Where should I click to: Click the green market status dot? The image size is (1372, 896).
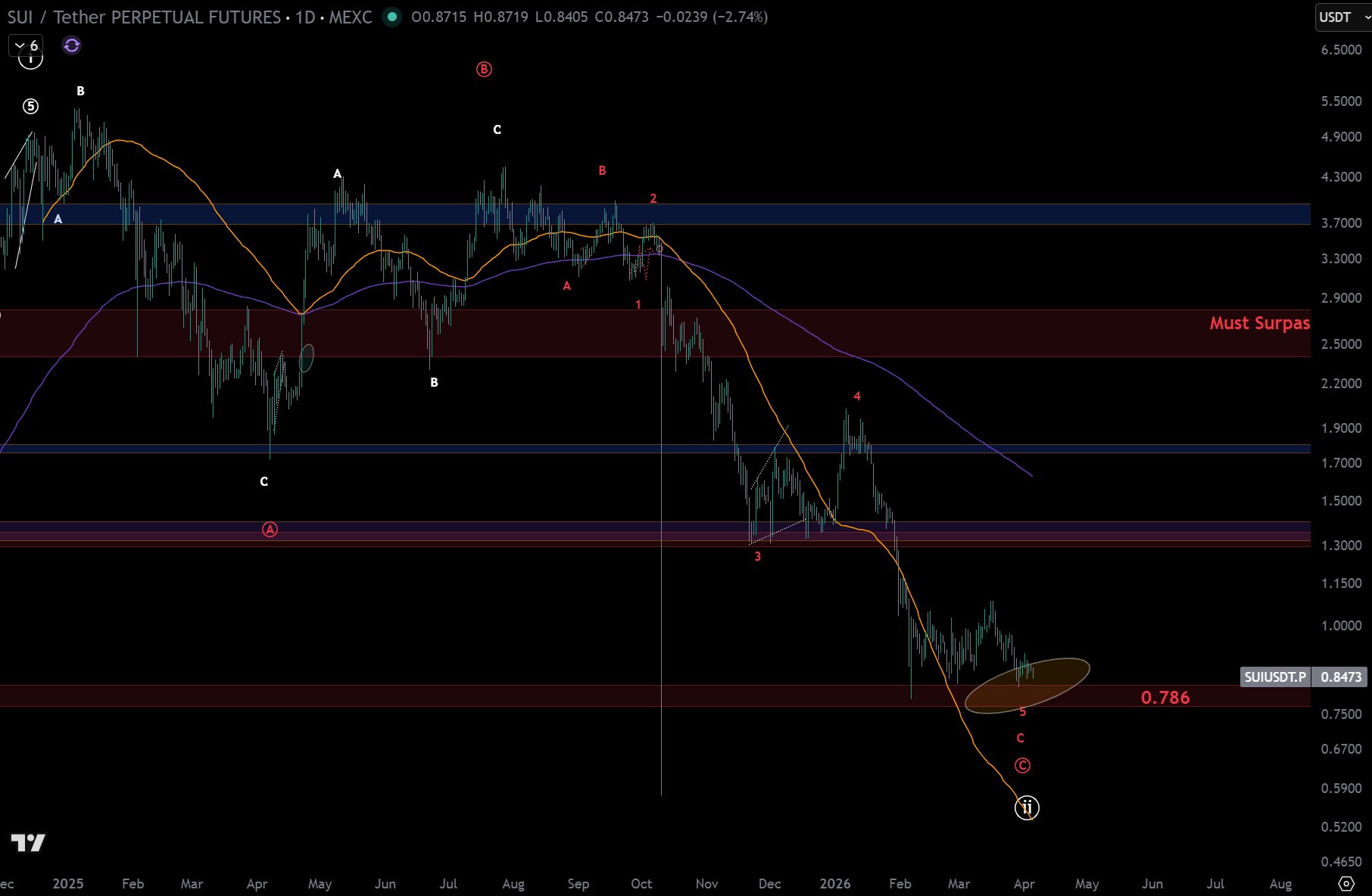coord(391,17)
